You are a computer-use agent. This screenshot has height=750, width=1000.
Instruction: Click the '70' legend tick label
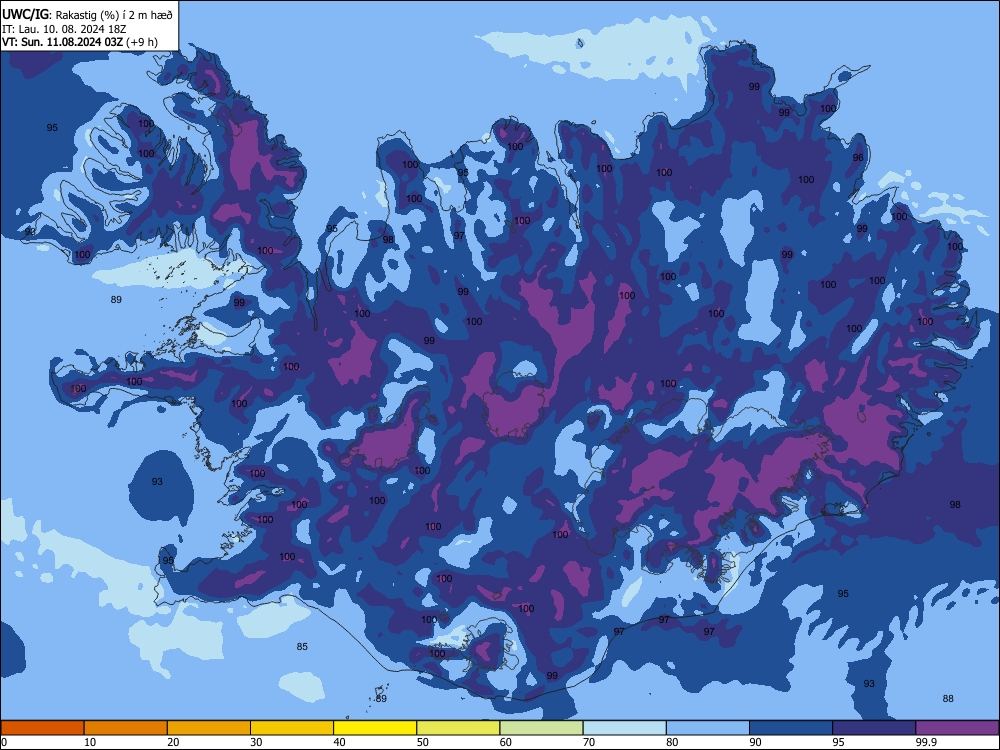click(x=589, y=742)
